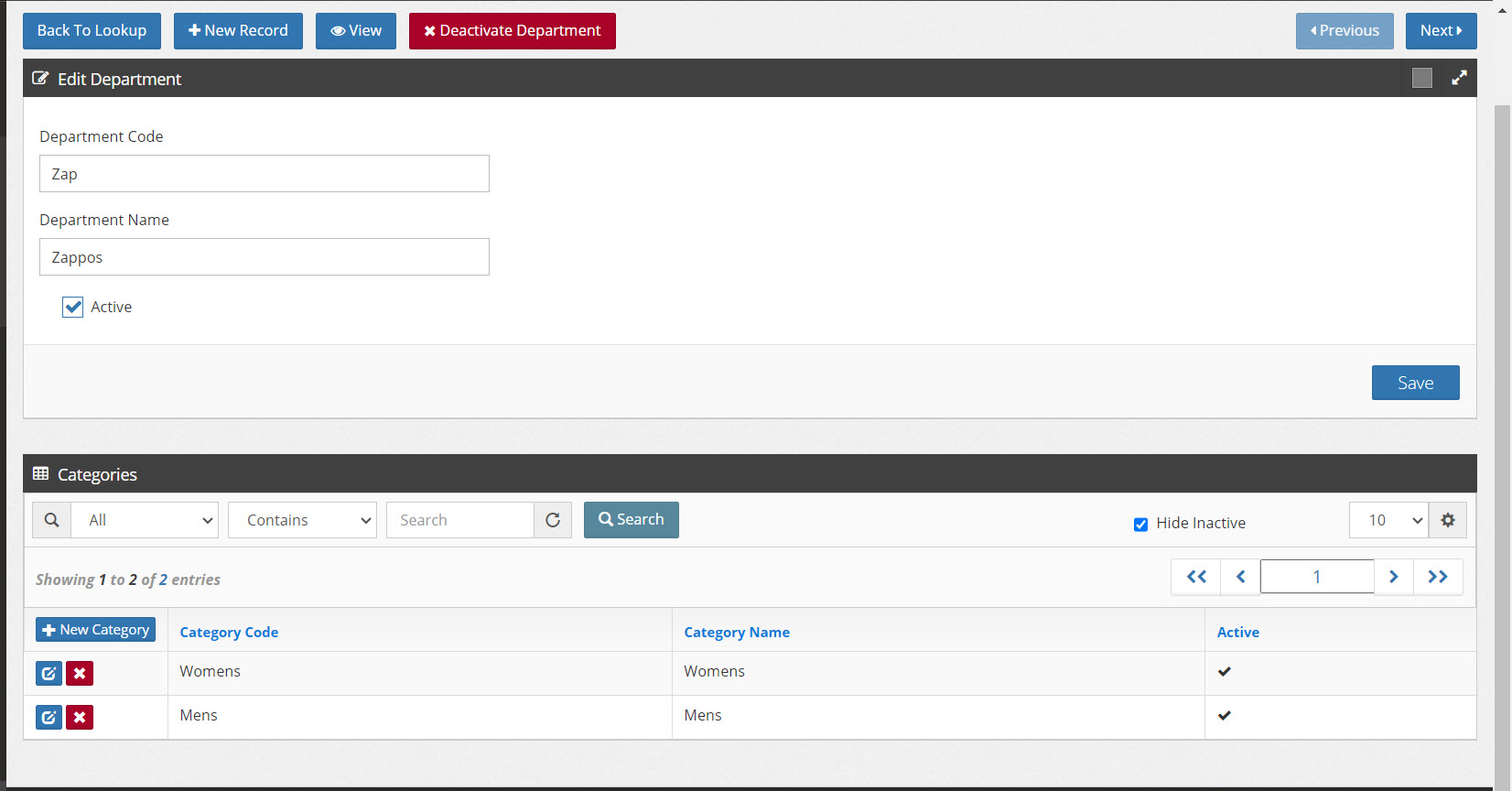The width and height of the screenshot is (1512, 791).
Task: Click 'Showing 1 to 2 of 2 entries' text
Action: tap(128, 580)
